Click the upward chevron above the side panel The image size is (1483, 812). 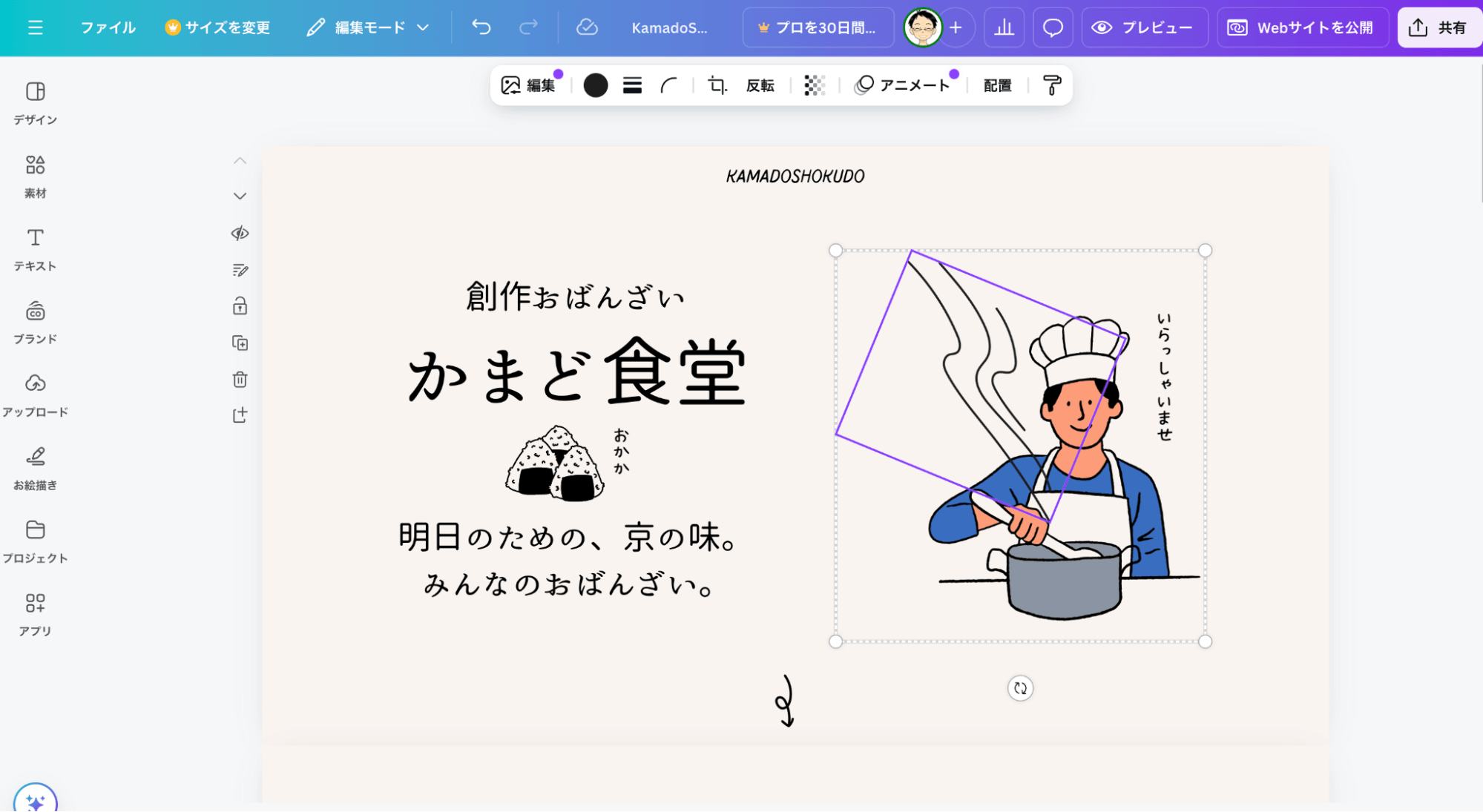[x=240, y=160]
